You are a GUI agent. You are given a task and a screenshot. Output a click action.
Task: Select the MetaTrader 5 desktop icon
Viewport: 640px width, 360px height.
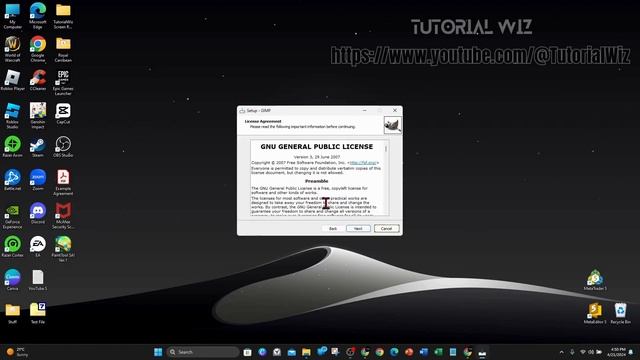(595, 280)
